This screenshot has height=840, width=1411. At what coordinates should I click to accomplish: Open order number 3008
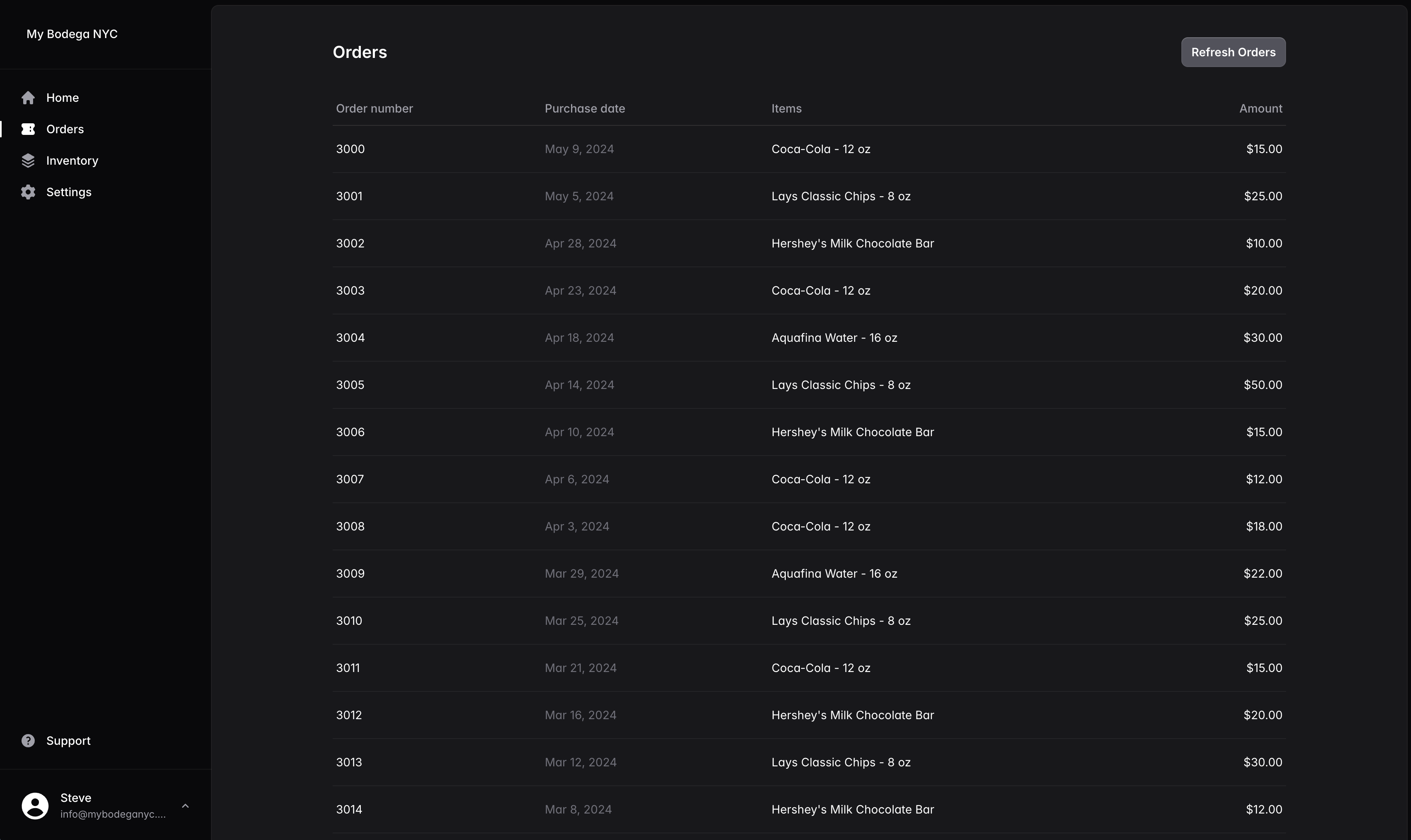(x=350, y=526)
